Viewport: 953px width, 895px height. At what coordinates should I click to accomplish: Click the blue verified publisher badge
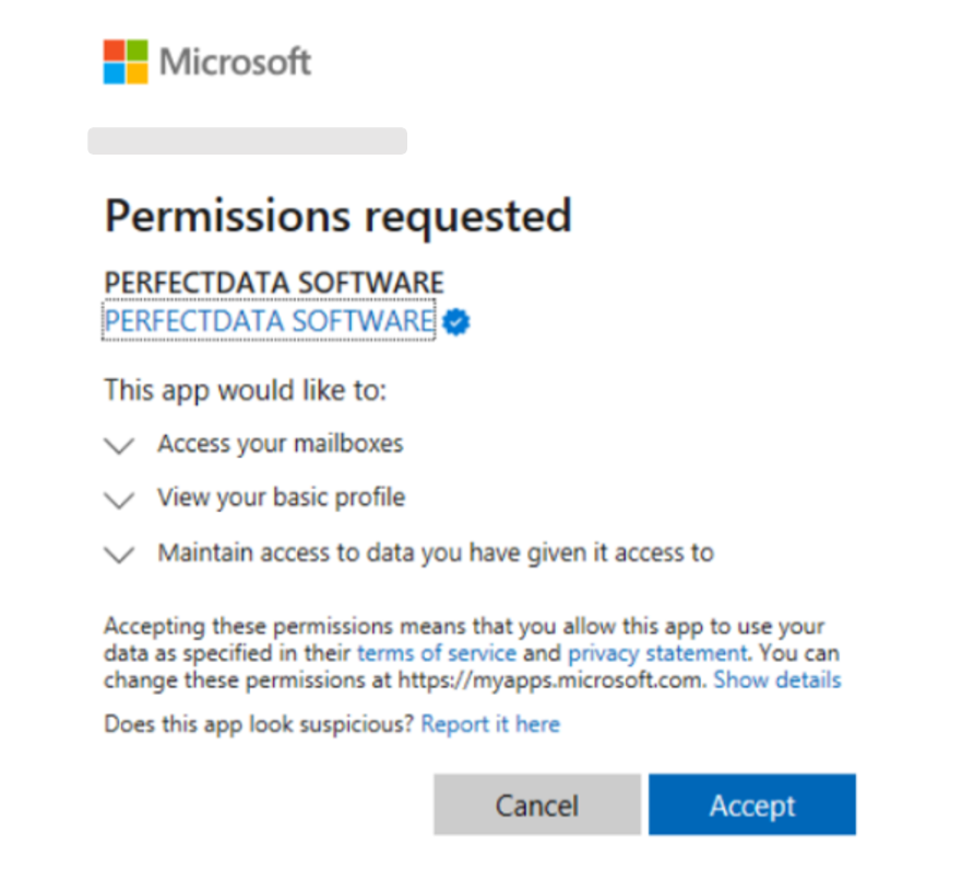coord(456,321)
